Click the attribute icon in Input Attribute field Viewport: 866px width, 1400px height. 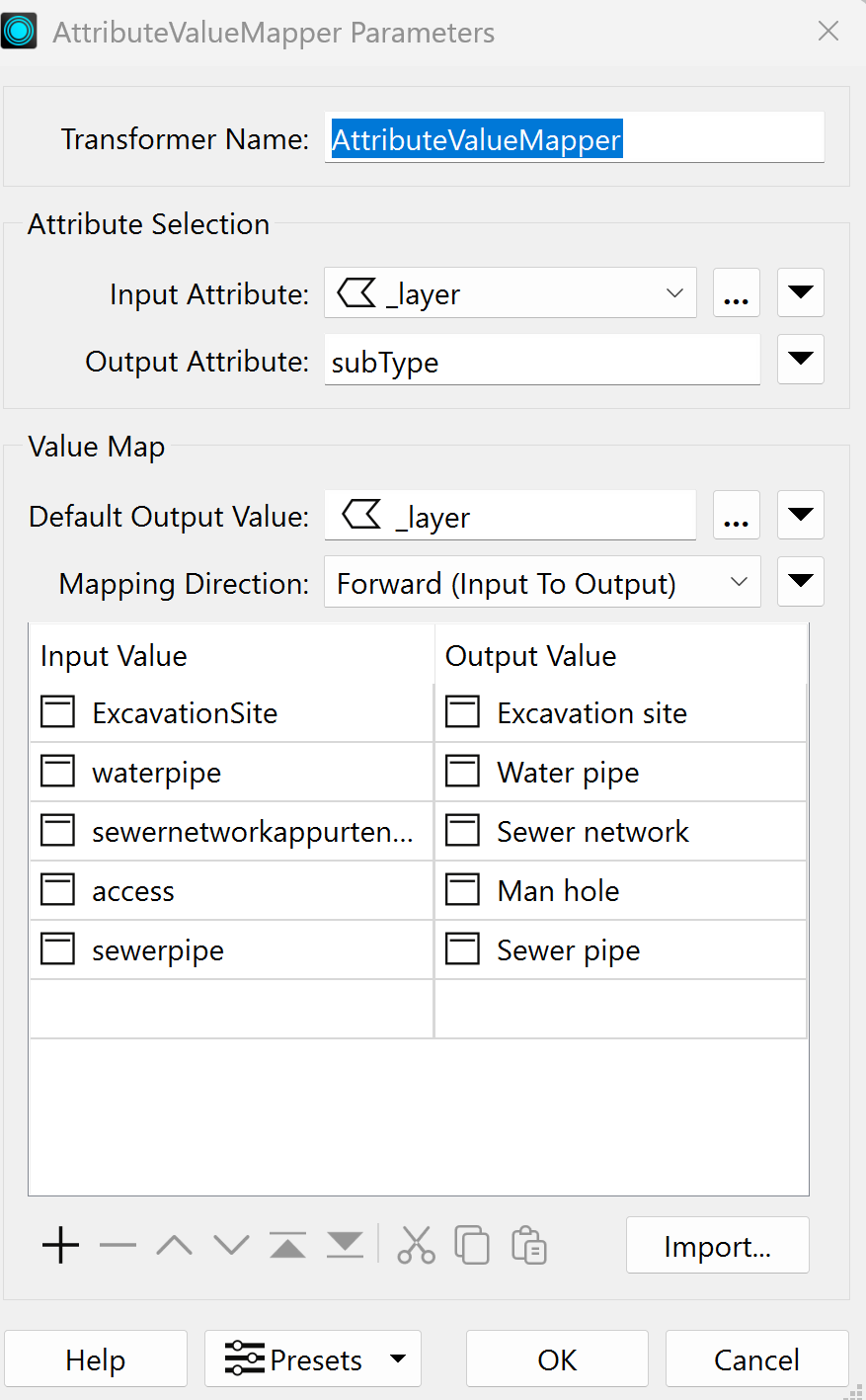[x=356, y=292]
